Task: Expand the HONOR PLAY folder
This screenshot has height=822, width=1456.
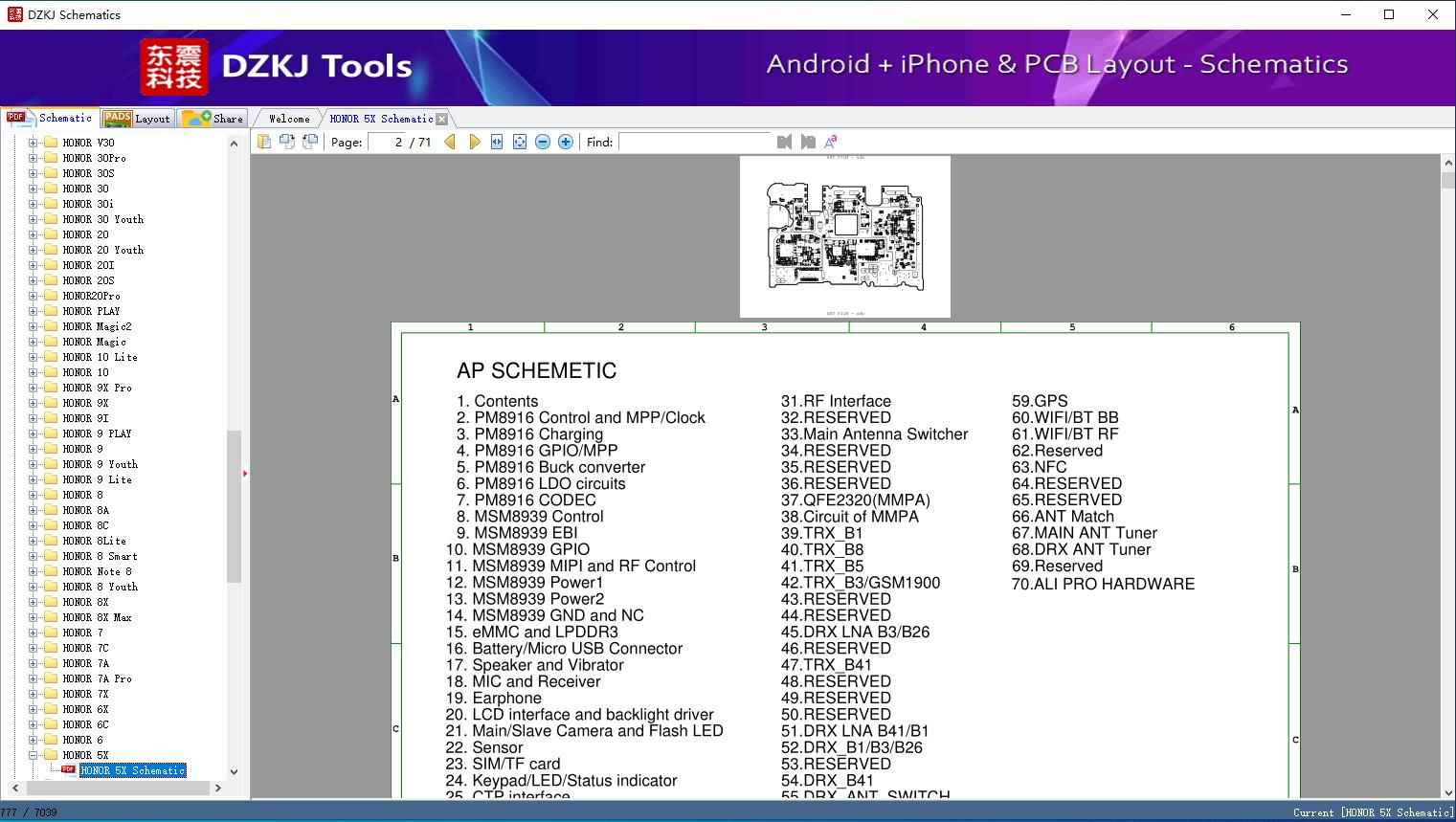Action: tap(33, 311)
